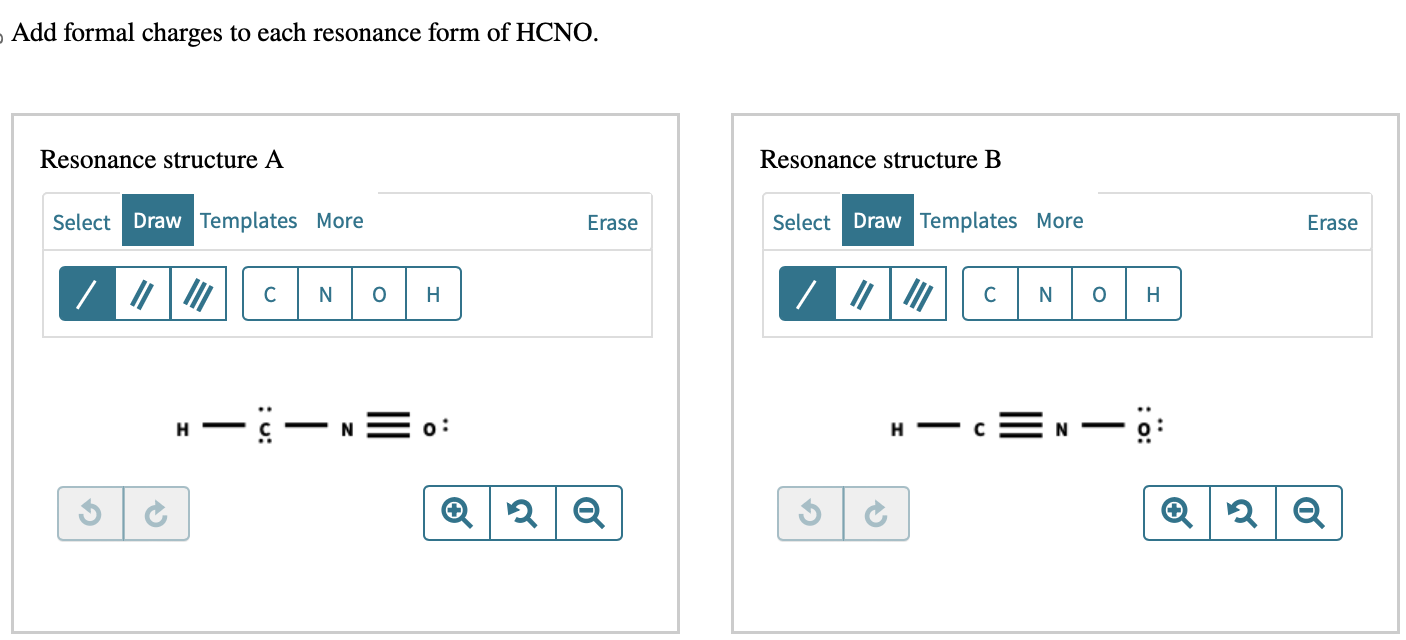Viewport: 1406px width, 640px height.
Task: Select the Nitrogen atom button in structure B
Action: click(1044, 293)
